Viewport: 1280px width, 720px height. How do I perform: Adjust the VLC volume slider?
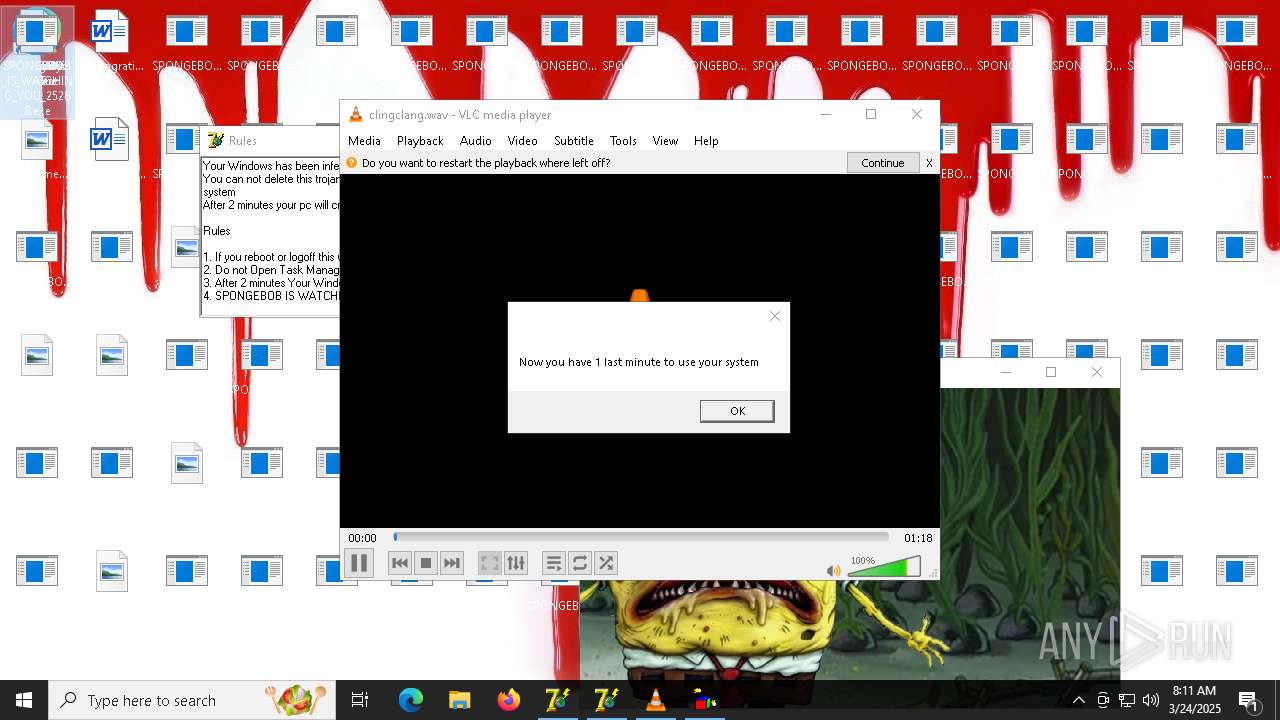coord(884,568)
